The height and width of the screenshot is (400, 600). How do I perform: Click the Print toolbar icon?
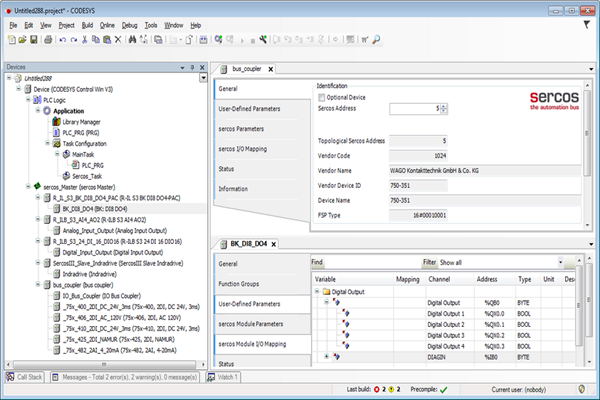pyautogui.click(x=47, y=39)
